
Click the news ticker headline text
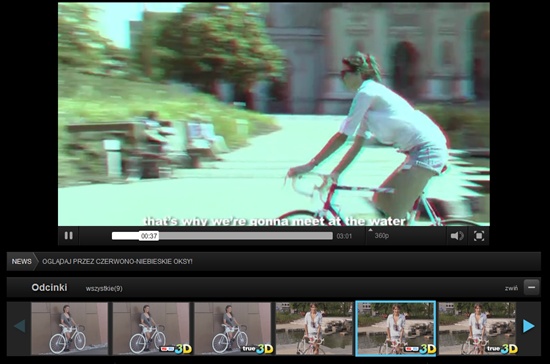click(117, 262)
